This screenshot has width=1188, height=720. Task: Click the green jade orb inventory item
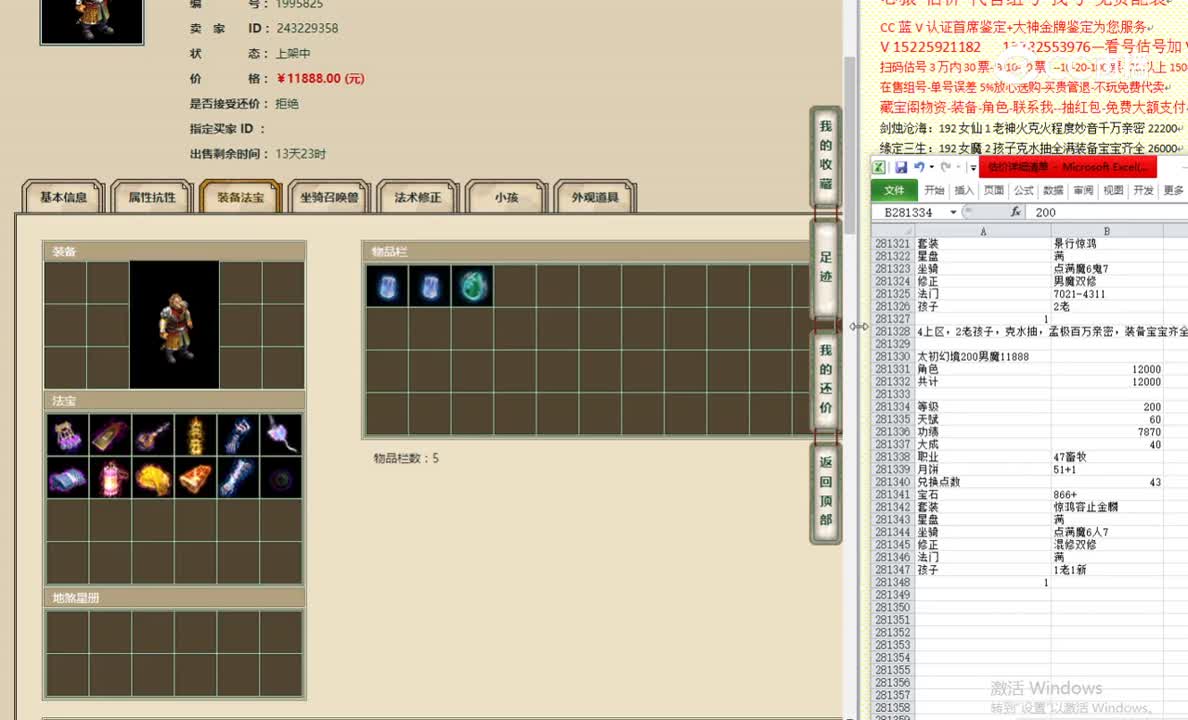pyautogui.click(x=473, y=286)
